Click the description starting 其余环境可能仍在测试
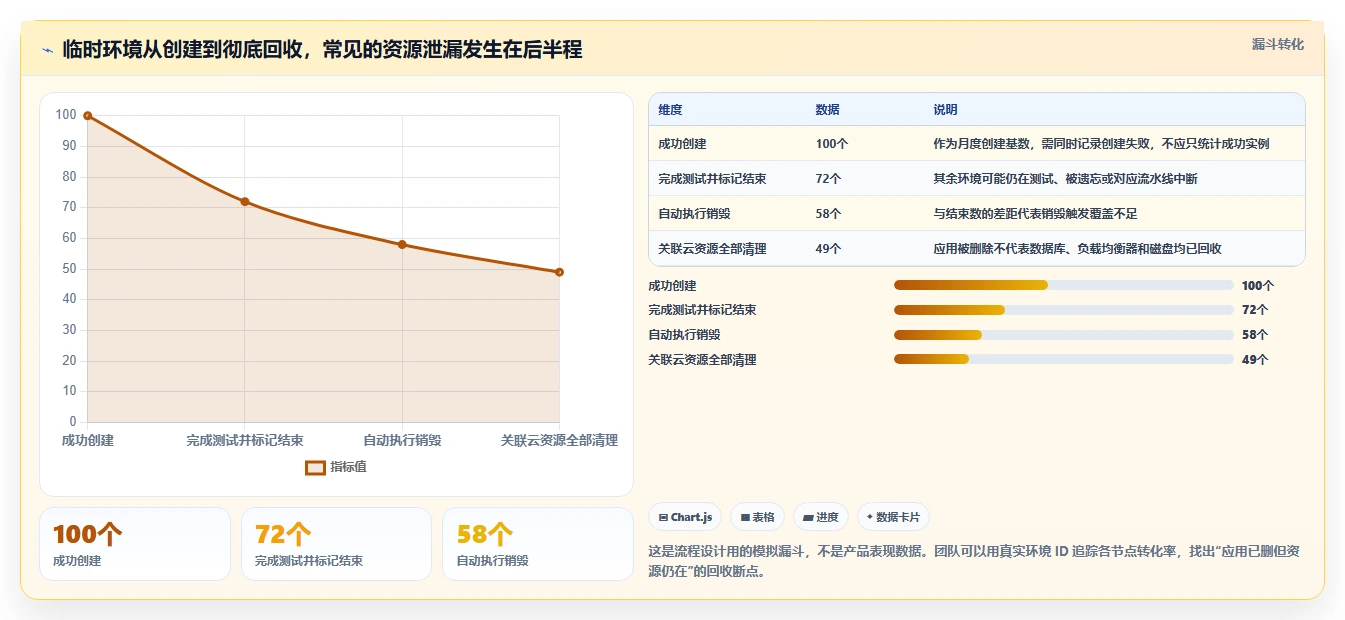The image size is (1345, 620). (1065, 179)
